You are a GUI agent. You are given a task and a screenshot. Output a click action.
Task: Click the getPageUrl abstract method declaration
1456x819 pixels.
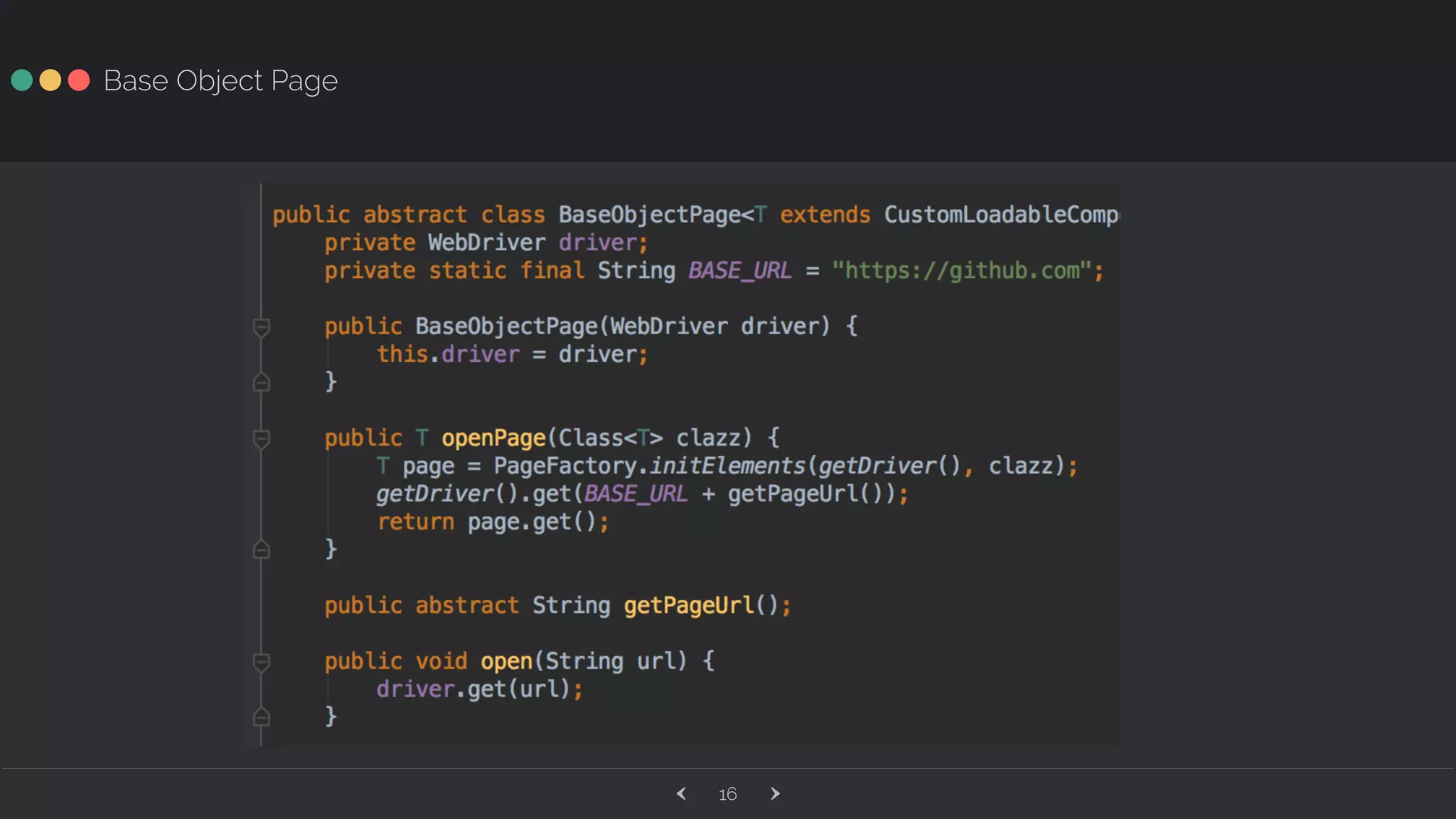[688, 606]
